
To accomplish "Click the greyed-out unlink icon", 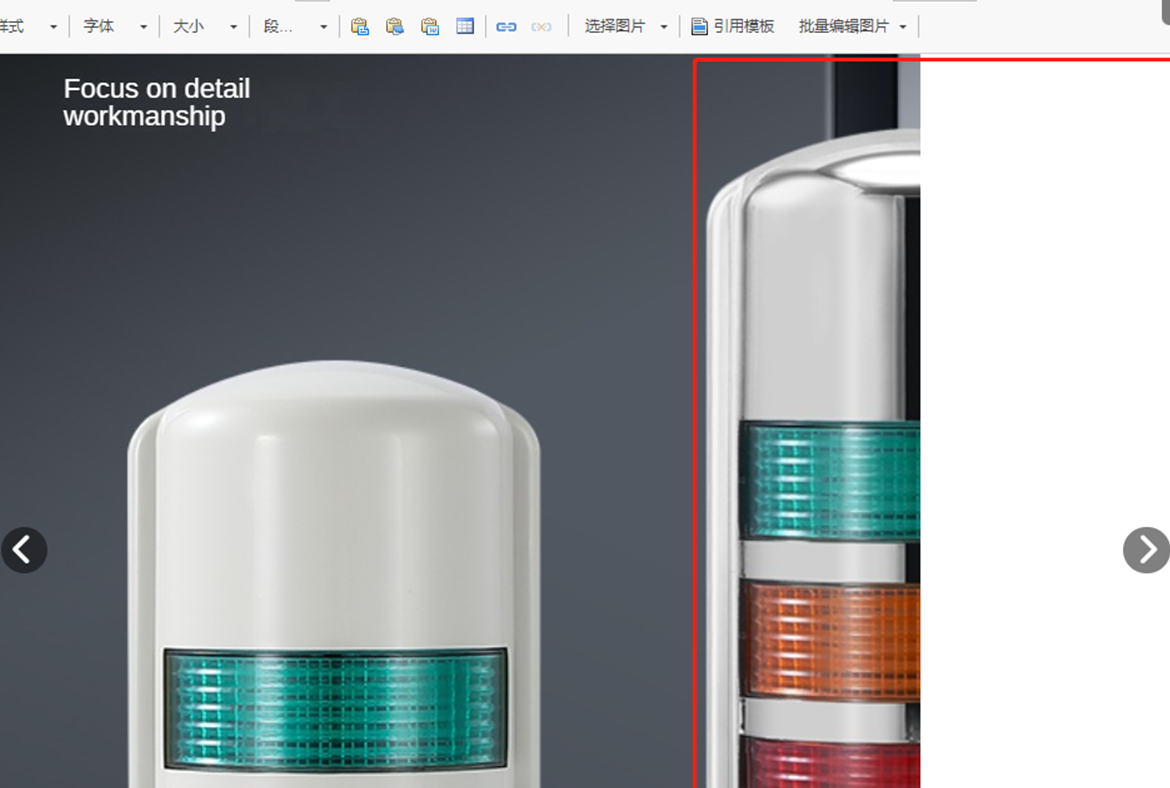I will pos(541,27).
